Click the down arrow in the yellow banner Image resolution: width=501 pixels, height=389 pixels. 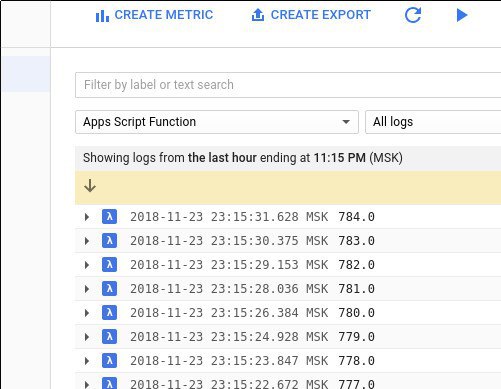90,186
